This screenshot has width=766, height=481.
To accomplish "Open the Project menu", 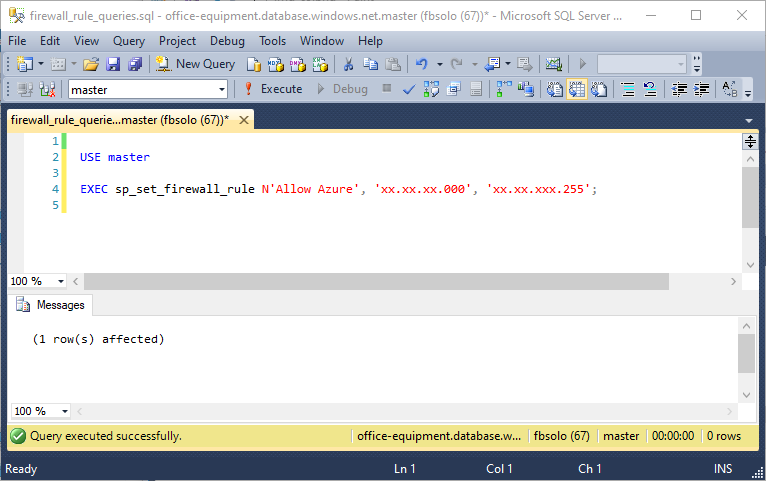I will 177,41.
